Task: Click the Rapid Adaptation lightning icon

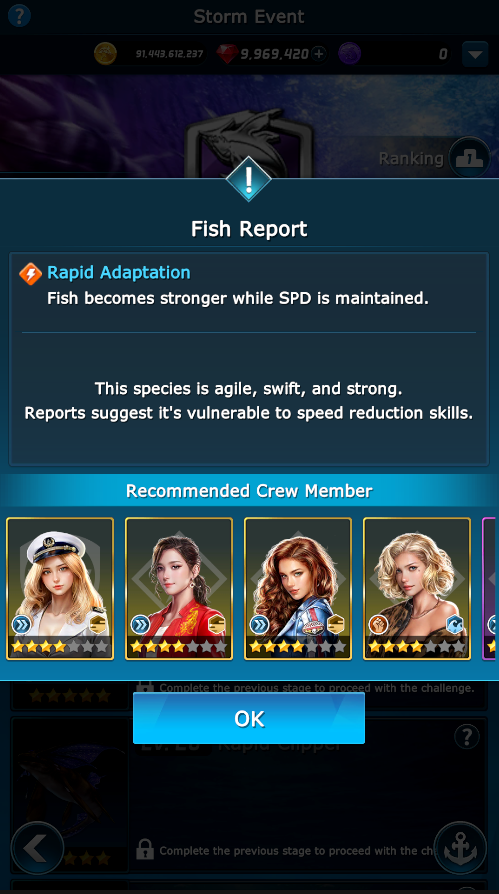Action: click(x=30, y=274)
